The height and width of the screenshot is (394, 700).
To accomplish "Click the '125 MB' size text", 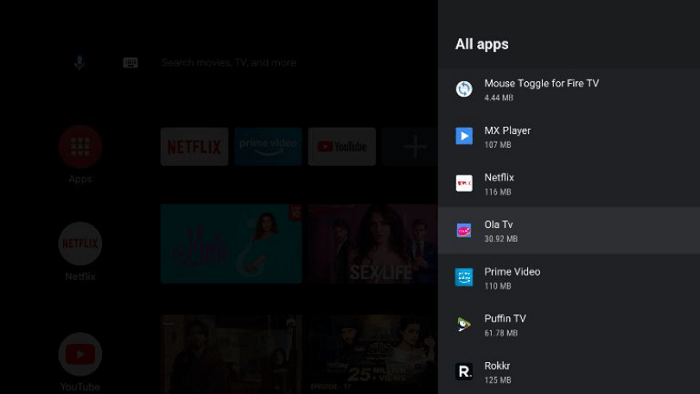I will click(x=498, y=380).
